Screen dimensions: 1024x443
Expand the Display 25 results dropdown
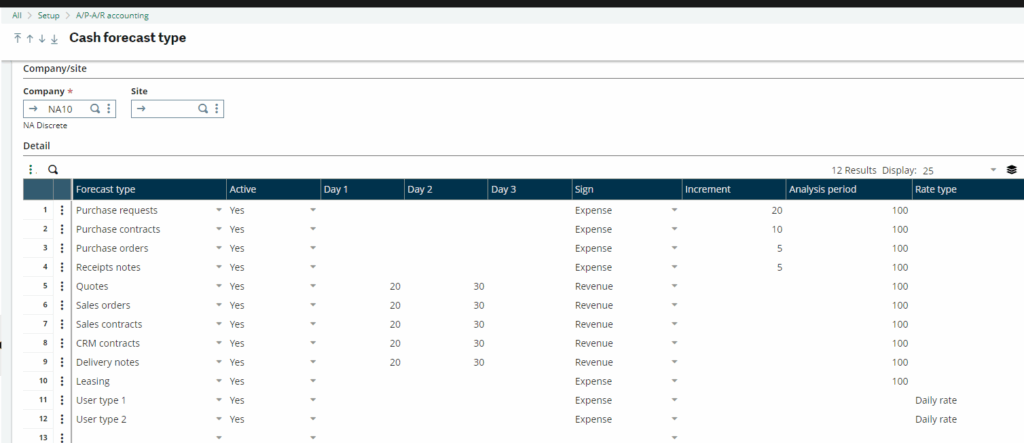coord(993,170)
